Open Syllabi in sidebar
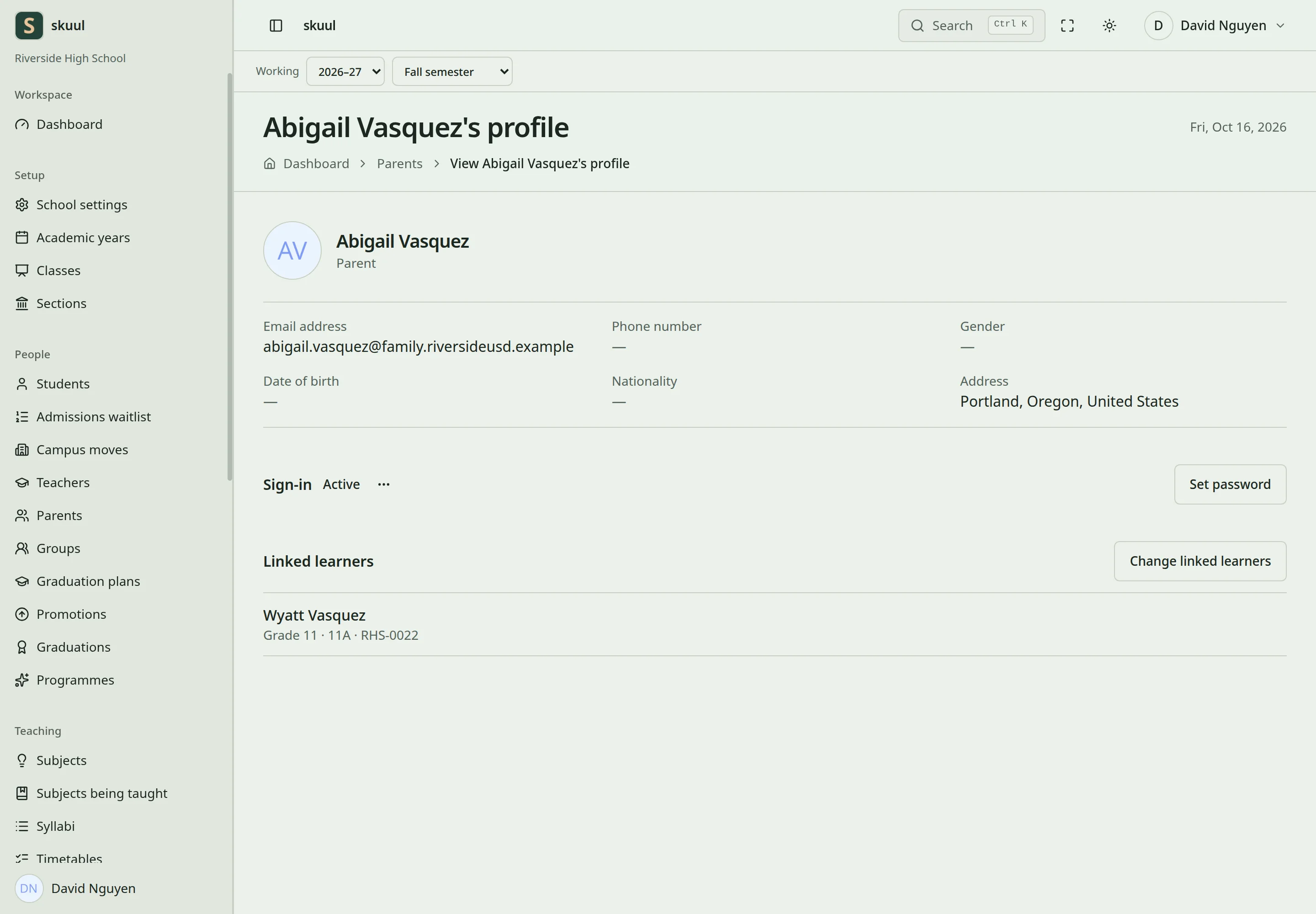Image resolution: width=1316 pixels, height=914 pixels. (x=56, y=826)
